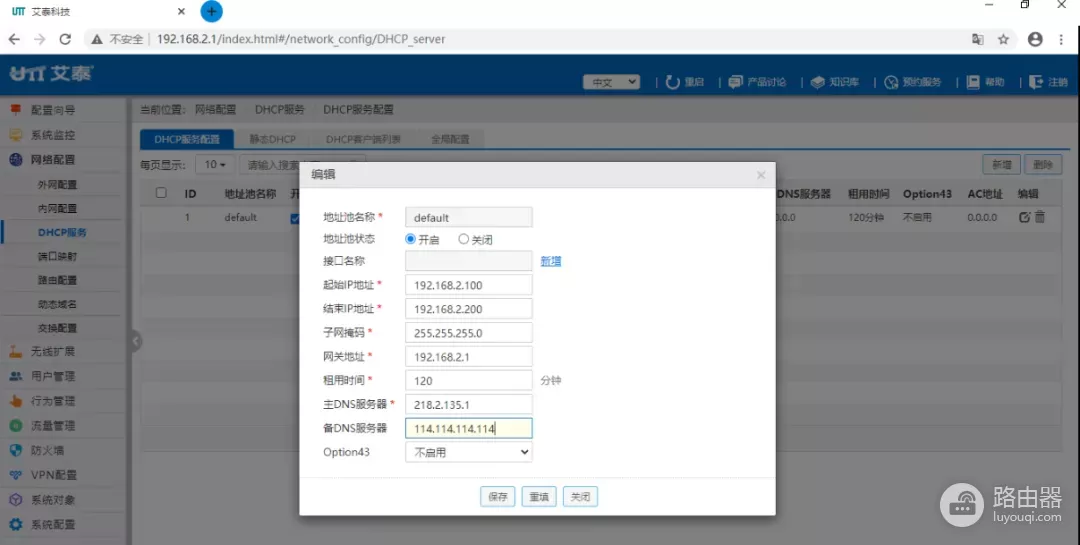Click trash icon for default row
Viewport: 1080px width, 545px height.
(x=1040, y=217)
